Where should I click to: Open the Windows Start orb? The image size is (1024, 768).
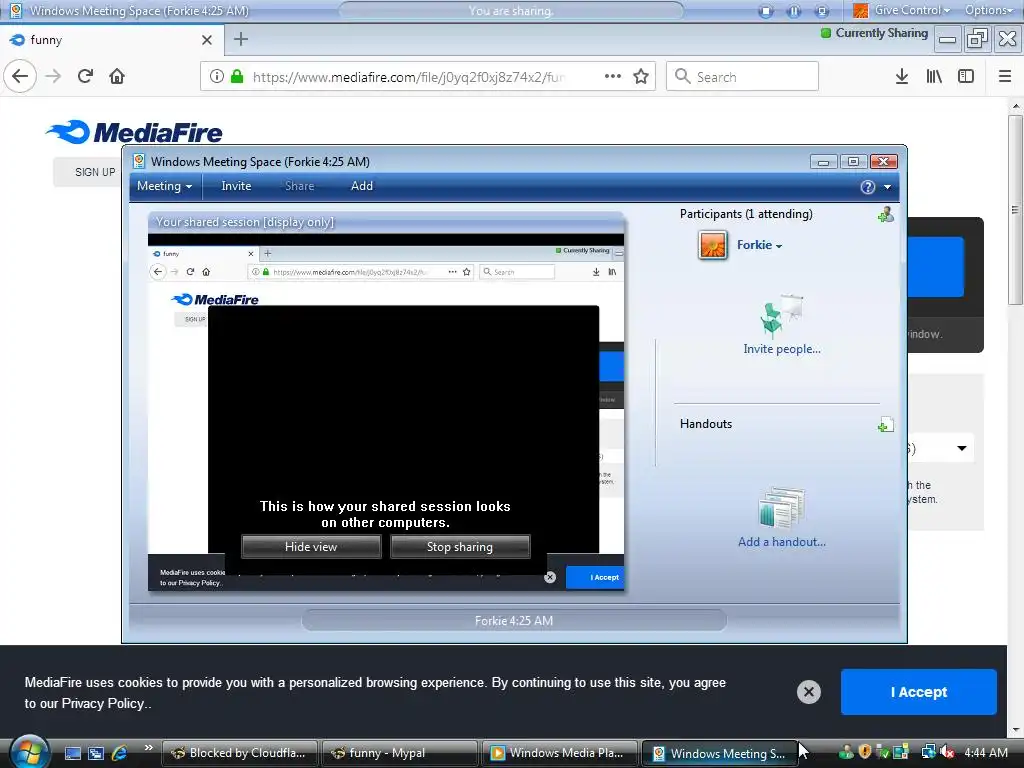click(x=28, y=753)
